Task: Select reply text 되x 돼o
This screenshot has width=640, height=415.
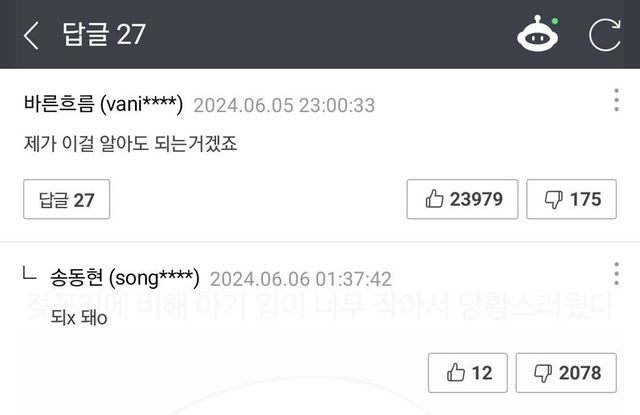Action: (79, 317)
